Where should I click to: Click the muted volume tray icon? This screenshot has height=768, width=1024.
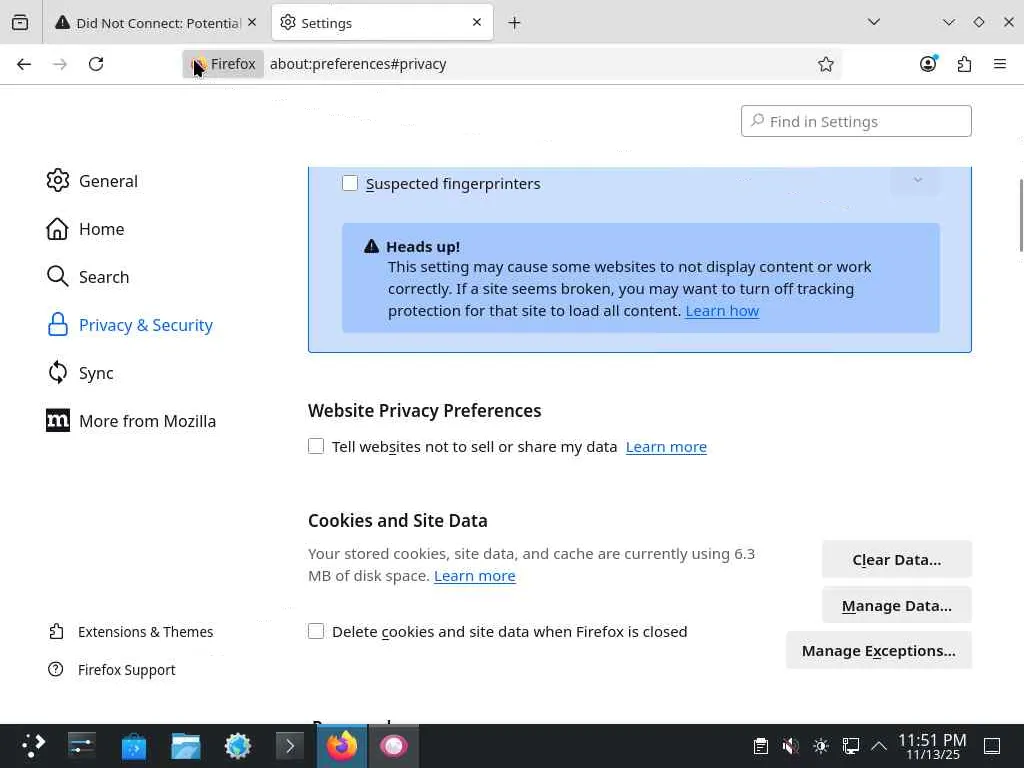(790, 746)
